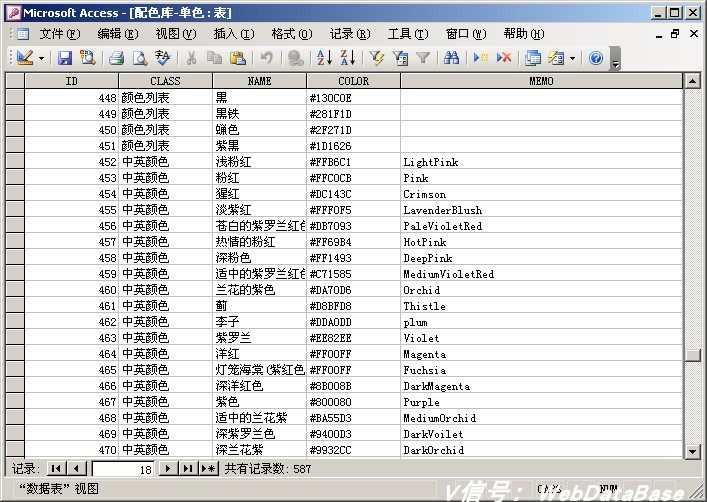Click the Help question mark icon
This screenshot has height=502, width=707.
[596, 58]
